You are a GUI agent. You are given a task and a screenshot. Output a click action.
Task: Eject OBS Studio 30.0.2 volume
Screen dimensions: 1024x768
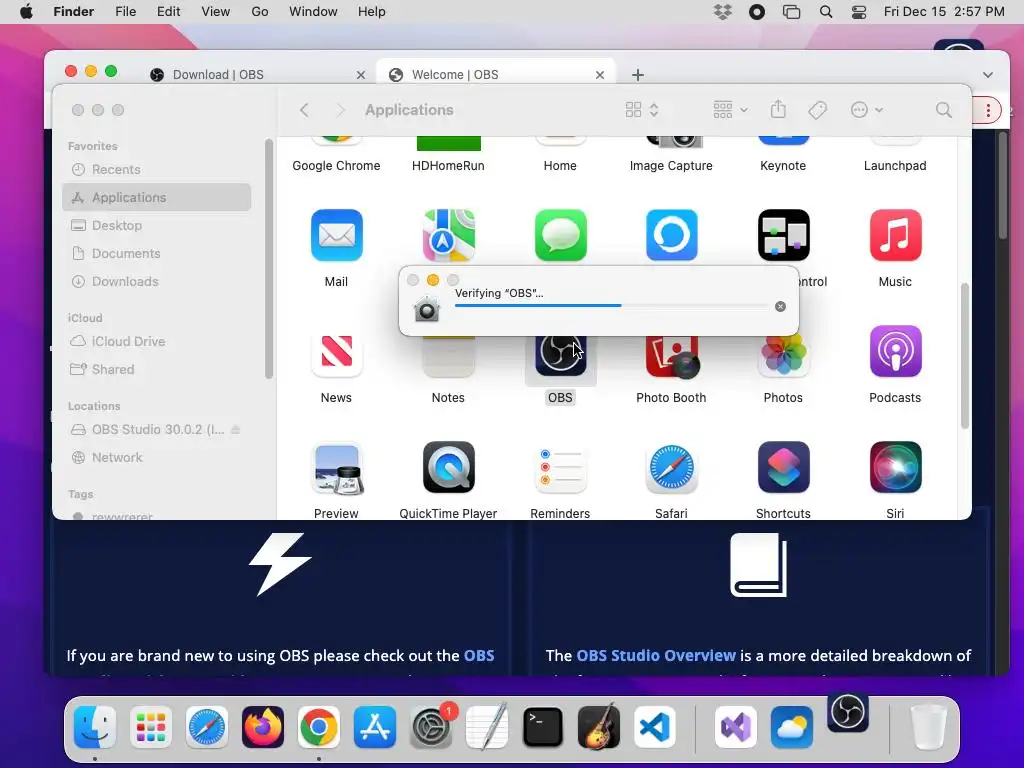click(236, 429)
